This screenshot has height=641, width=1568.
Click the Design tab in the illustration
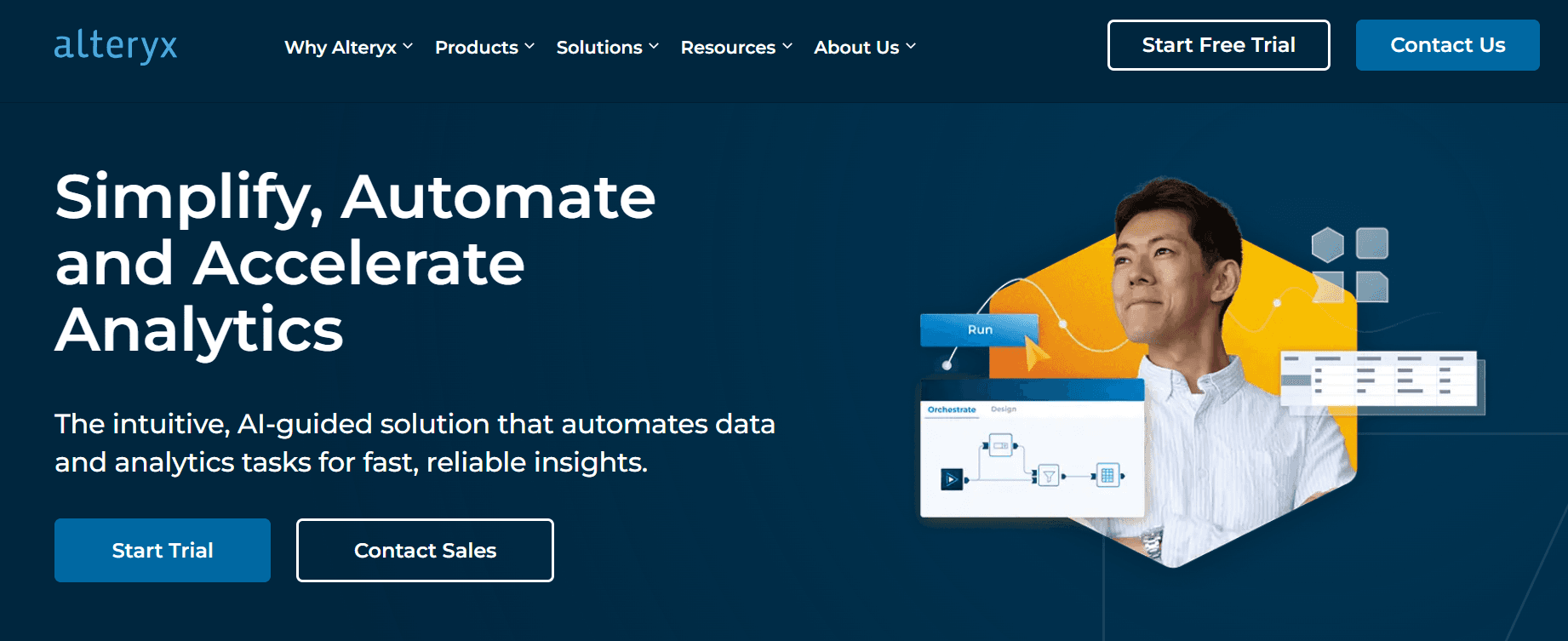(x=1004, y=409)
